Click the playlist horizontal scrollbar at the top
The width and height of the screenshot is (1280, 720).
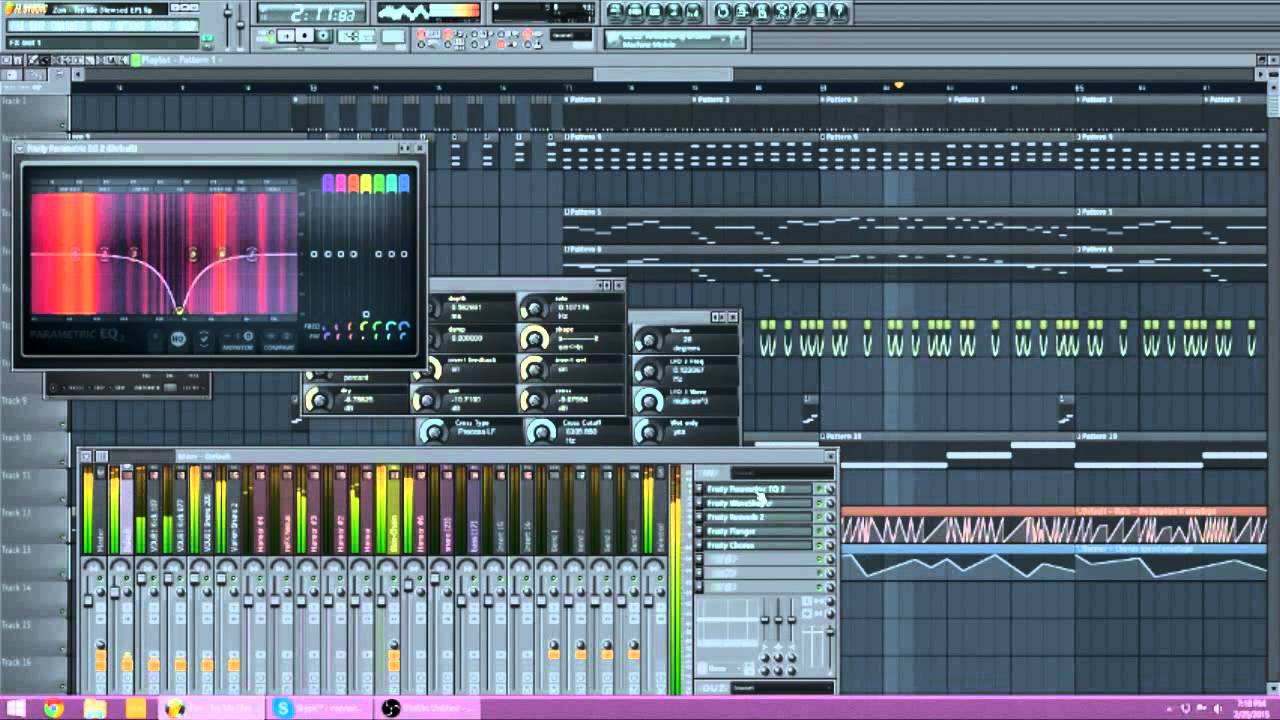663,74
